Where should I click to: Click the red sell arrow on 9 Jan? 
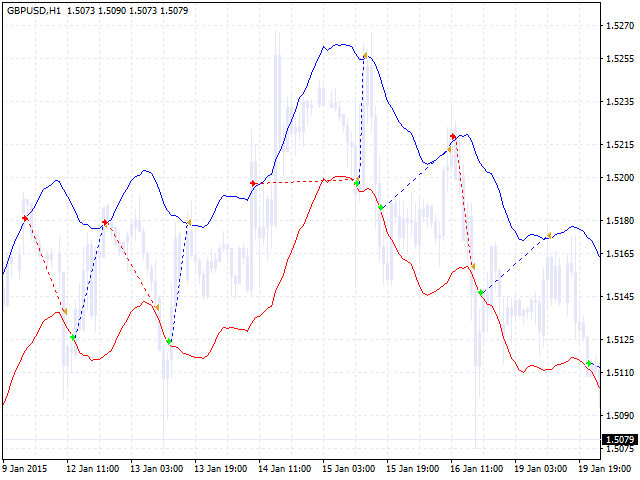[25, 218]
